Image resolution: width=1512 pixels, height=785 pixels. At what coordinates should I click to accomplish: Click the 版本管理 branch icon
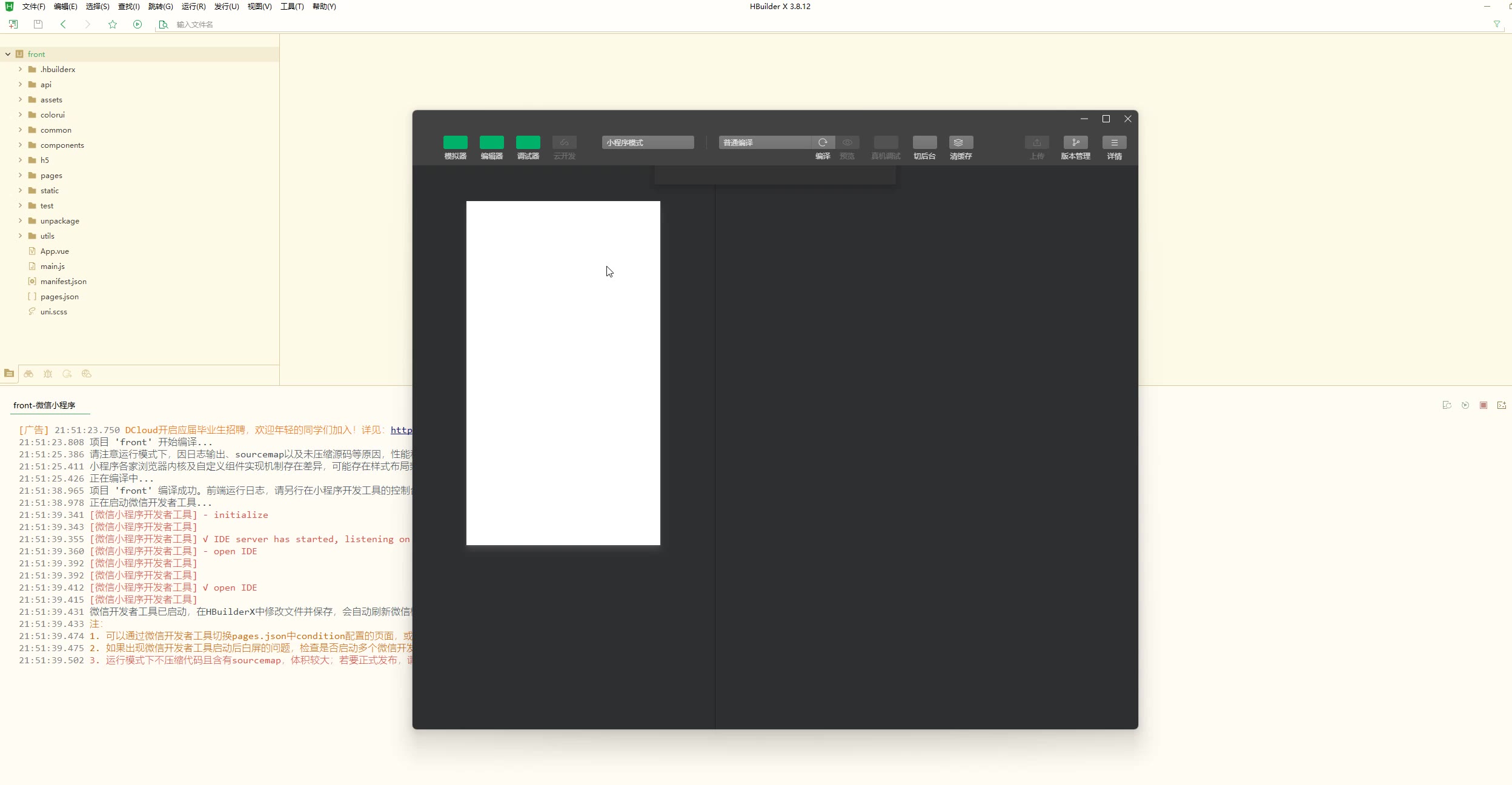point(1076,142)
